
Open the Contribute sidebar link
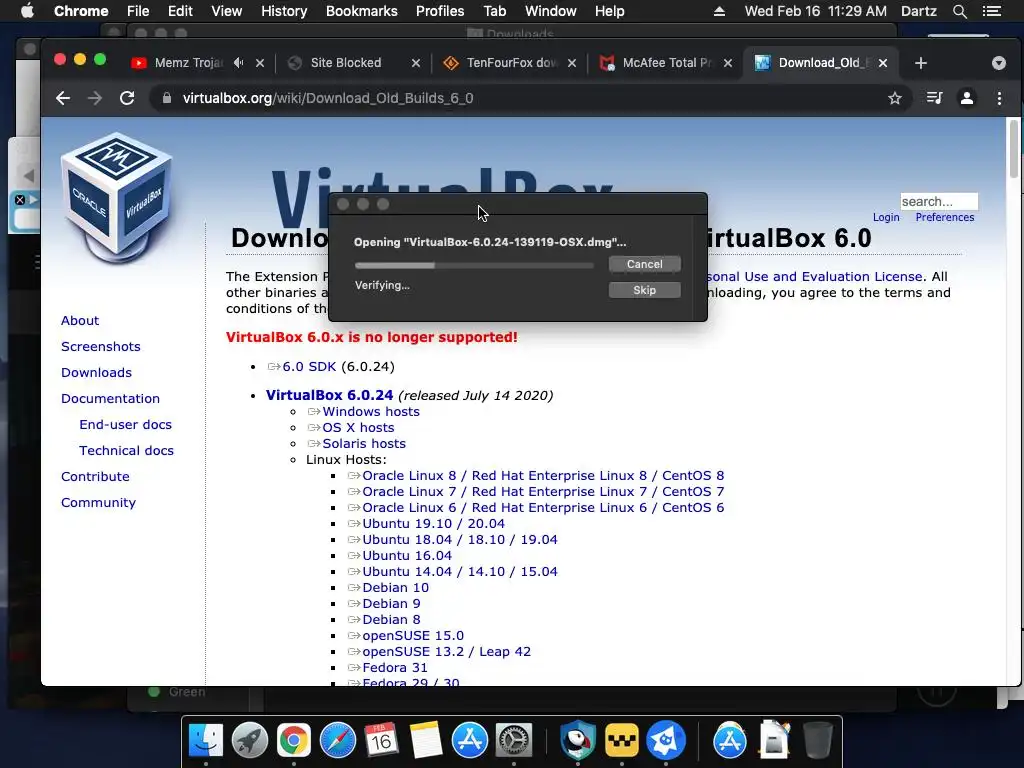tap(95, 477)
